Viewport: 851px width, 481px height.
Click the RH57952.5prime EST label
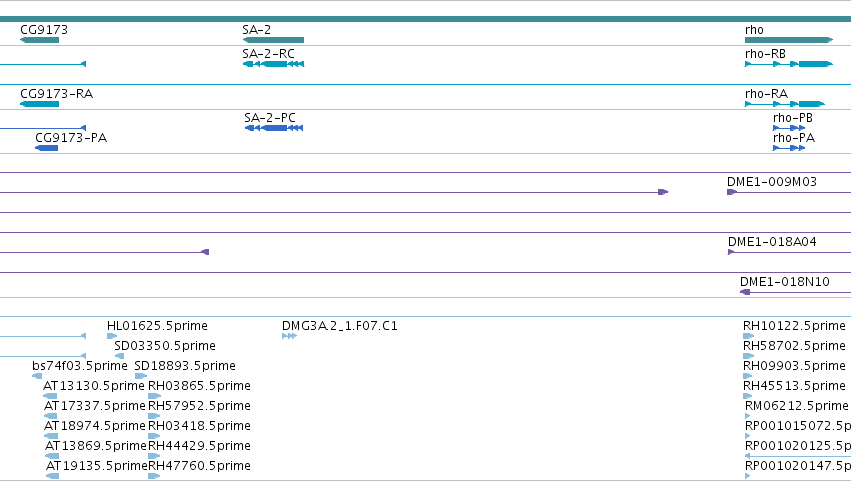tap(199, 406)
